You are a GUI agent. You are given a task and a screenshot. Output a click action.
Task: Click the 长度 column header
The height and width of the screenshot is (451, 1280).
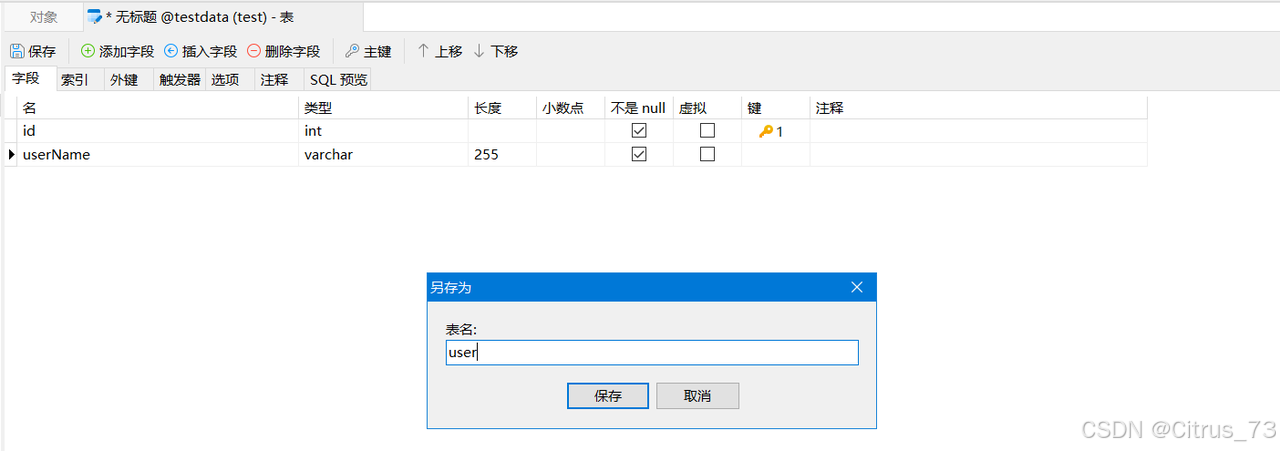[x=502, y=108]
